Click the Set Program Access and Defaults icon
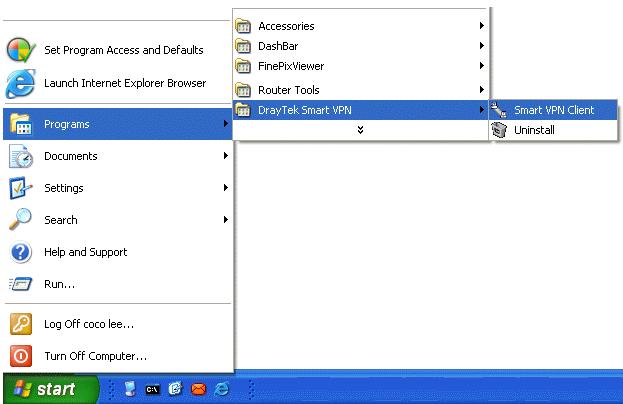Screen dimensions: 623x404 pos(21,50)
